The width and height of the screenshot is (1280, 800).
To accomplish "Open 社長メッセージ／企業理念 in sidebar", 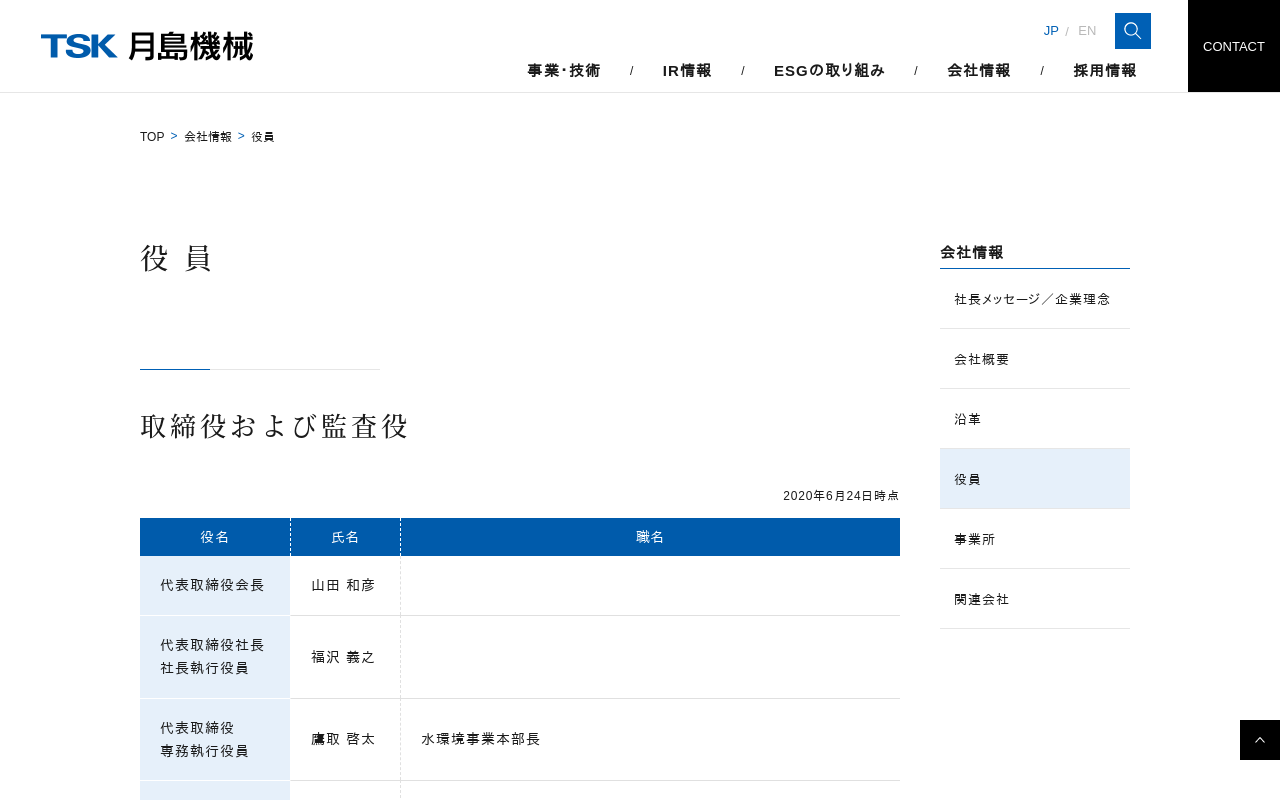I will [1032, 299].
